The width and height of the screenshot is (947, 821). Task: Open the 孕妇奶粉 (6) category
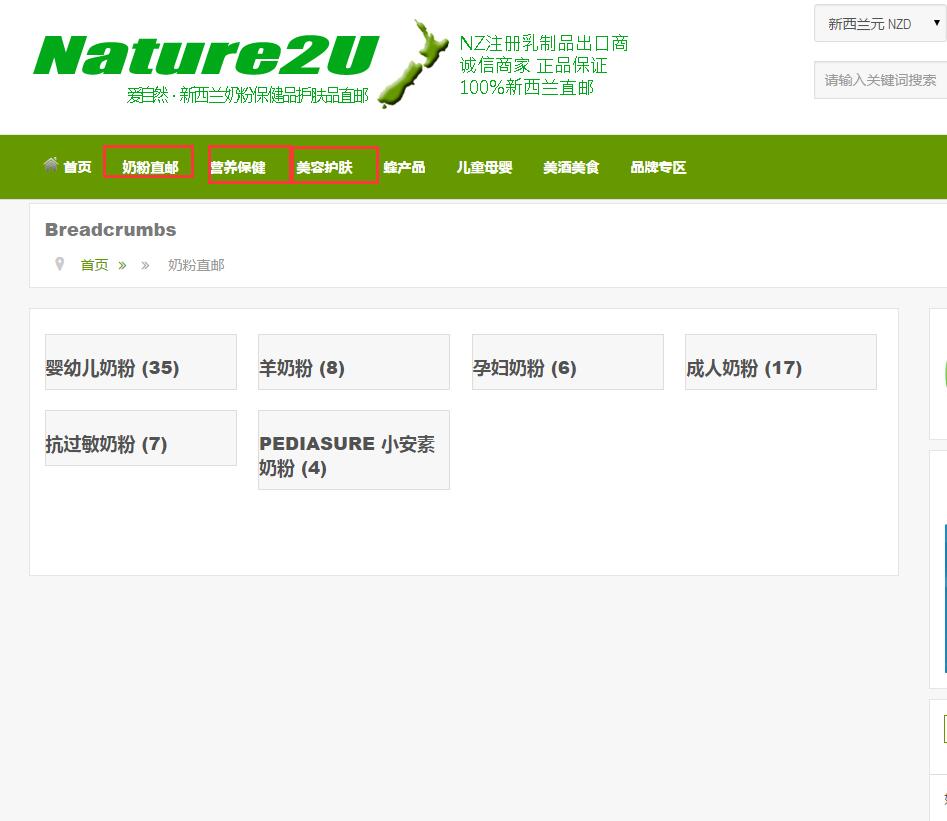point(568,362)
